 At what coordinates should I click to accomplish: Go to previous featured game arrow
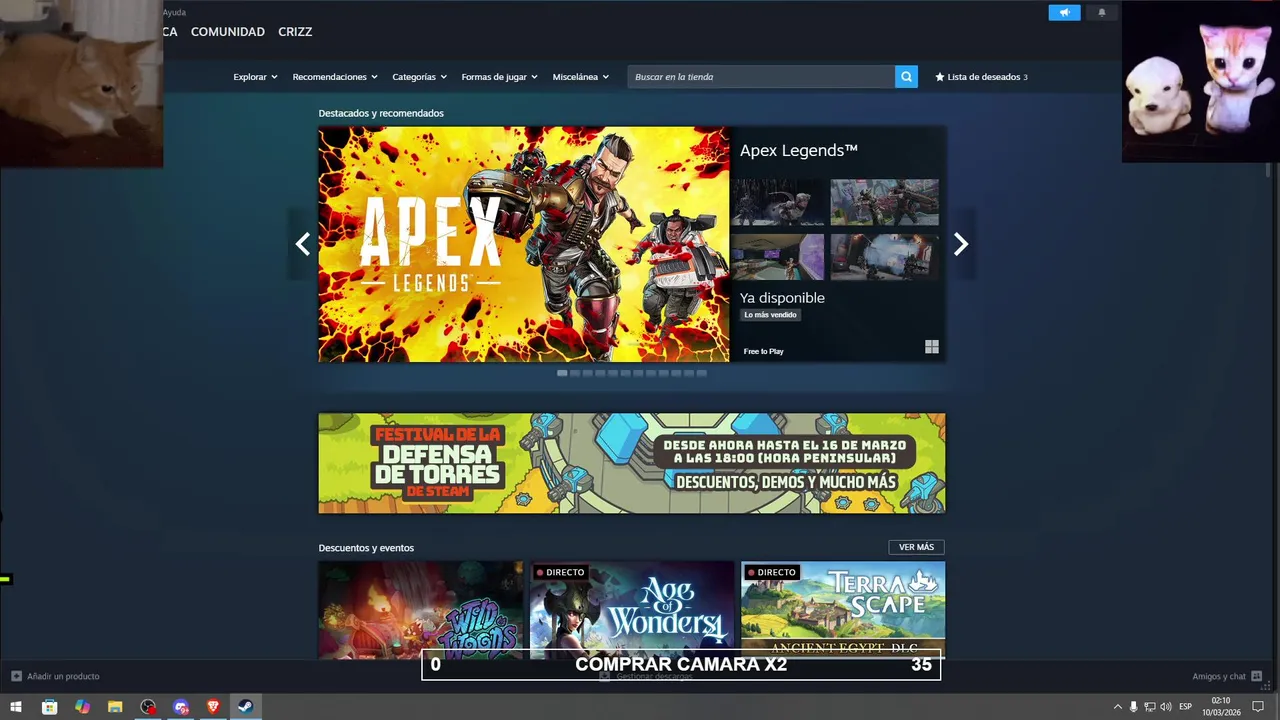(303, 244)
